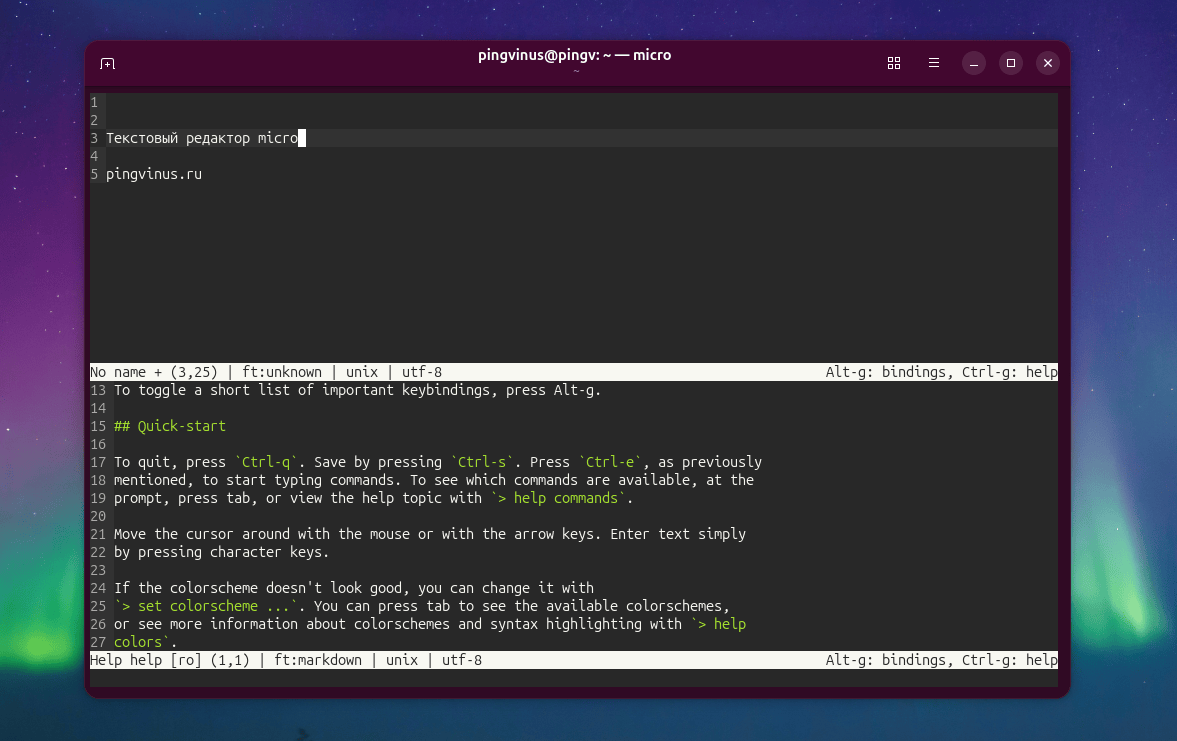
Task: Click the window title 'pingvinus@pingv: ~ — micro'
Action: [574, 55]
